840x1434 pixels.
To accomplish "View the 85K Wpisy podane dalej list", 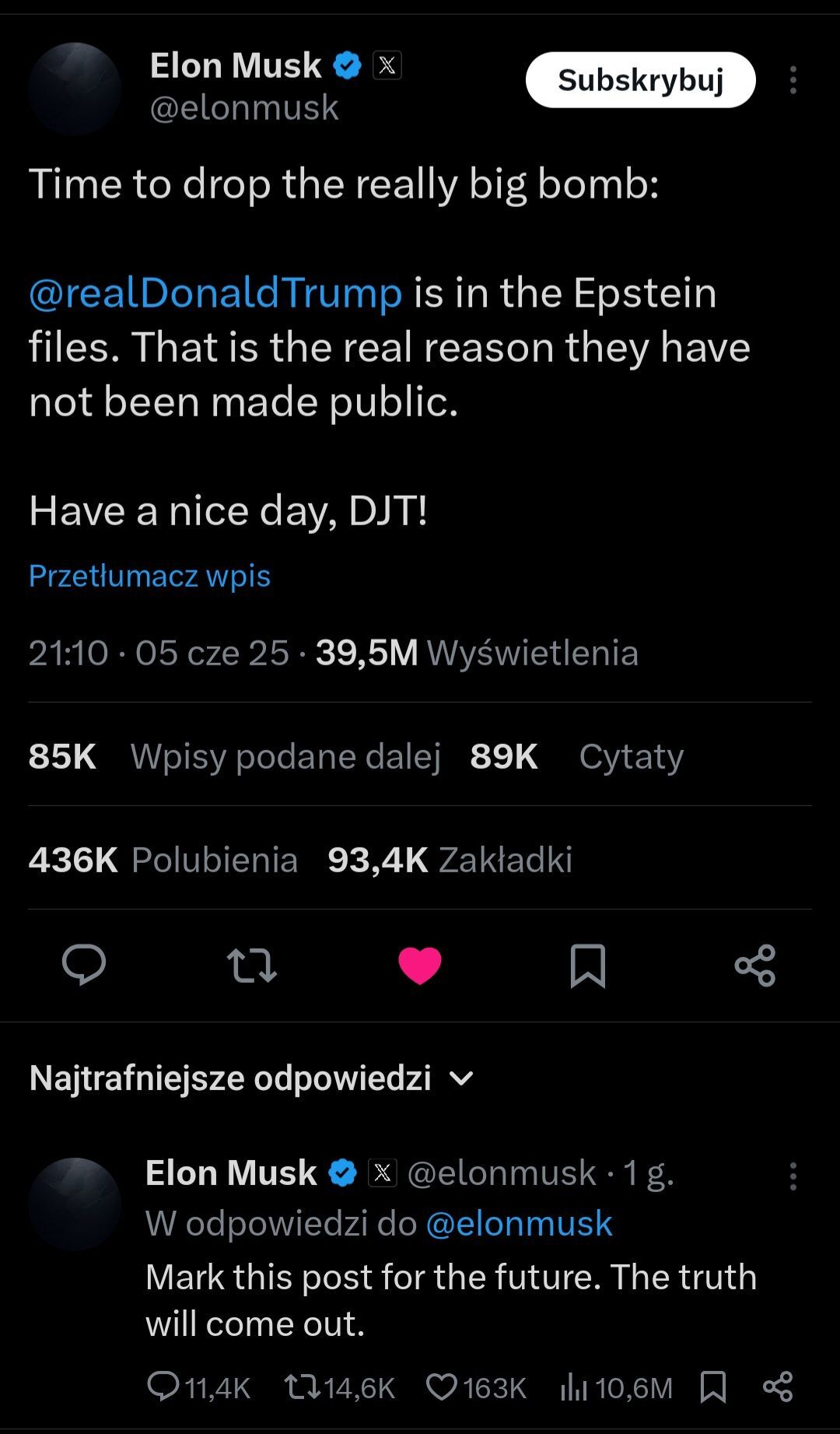I will [x=234, y=756].
